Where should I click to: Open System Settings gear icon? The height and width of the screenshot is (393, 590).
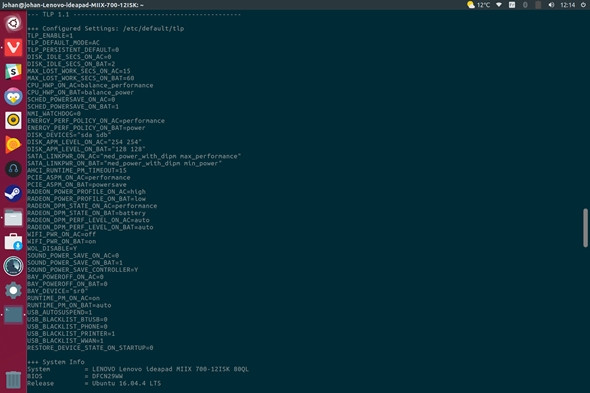[13, 290]
